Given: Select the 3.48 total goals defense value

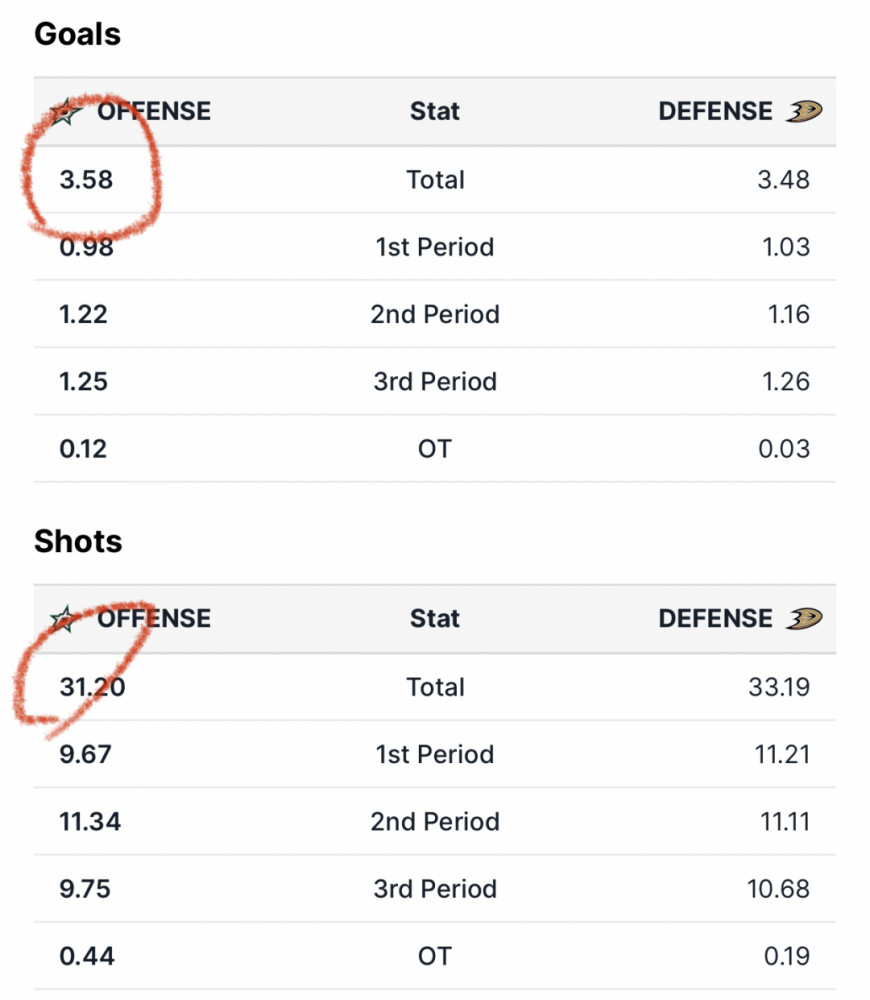Looking at the screenshot, I should pos(783,180).
